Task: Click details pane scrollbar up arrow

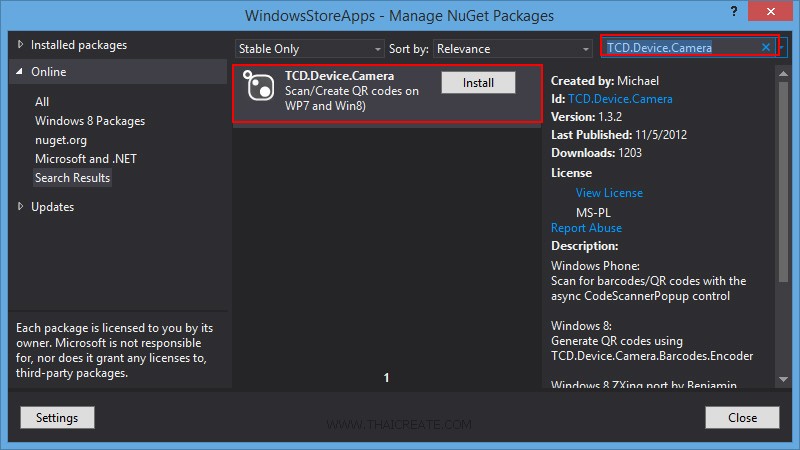Action: click(783, 74)
